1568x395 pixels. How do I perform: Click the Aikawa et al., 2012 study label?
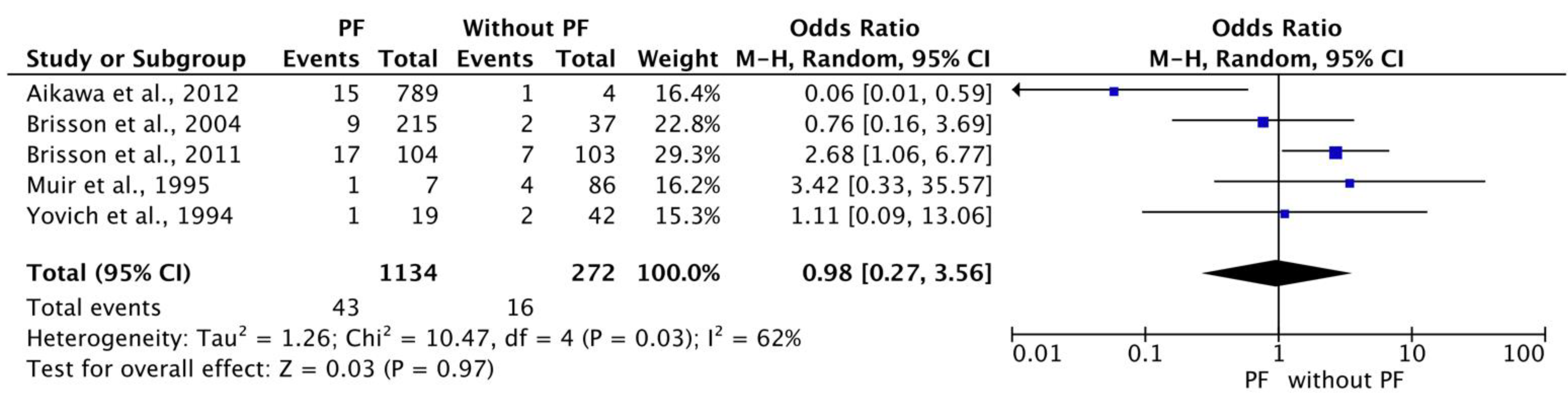click(x=133, y=93)
